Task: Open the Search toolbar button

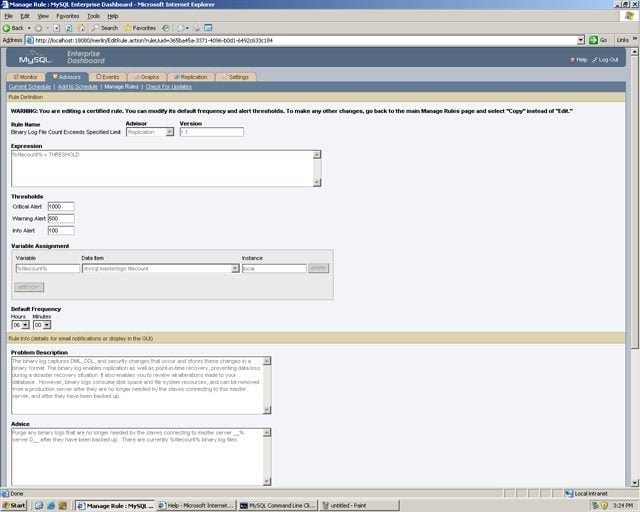Action: (x=105, y=28)
